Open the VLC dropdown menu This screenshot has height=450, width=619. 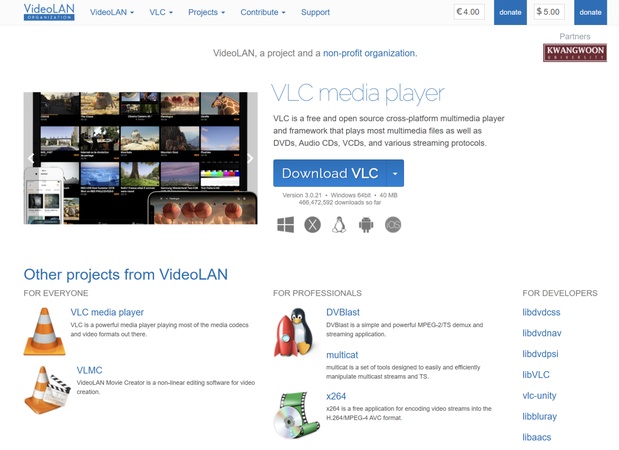[x=161, y=12]
